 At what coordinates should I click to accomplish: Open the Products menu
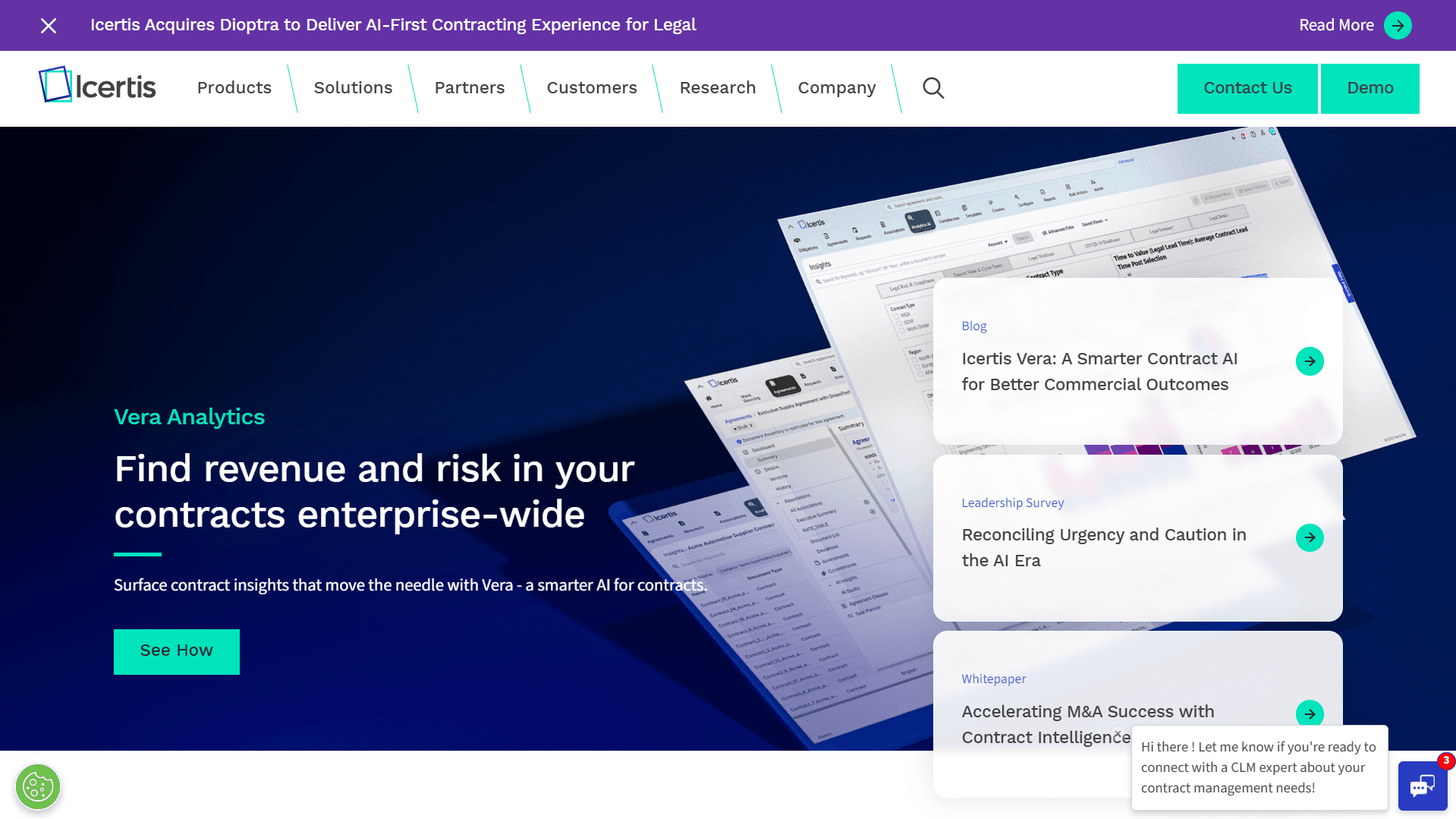[x=234, y=88]
